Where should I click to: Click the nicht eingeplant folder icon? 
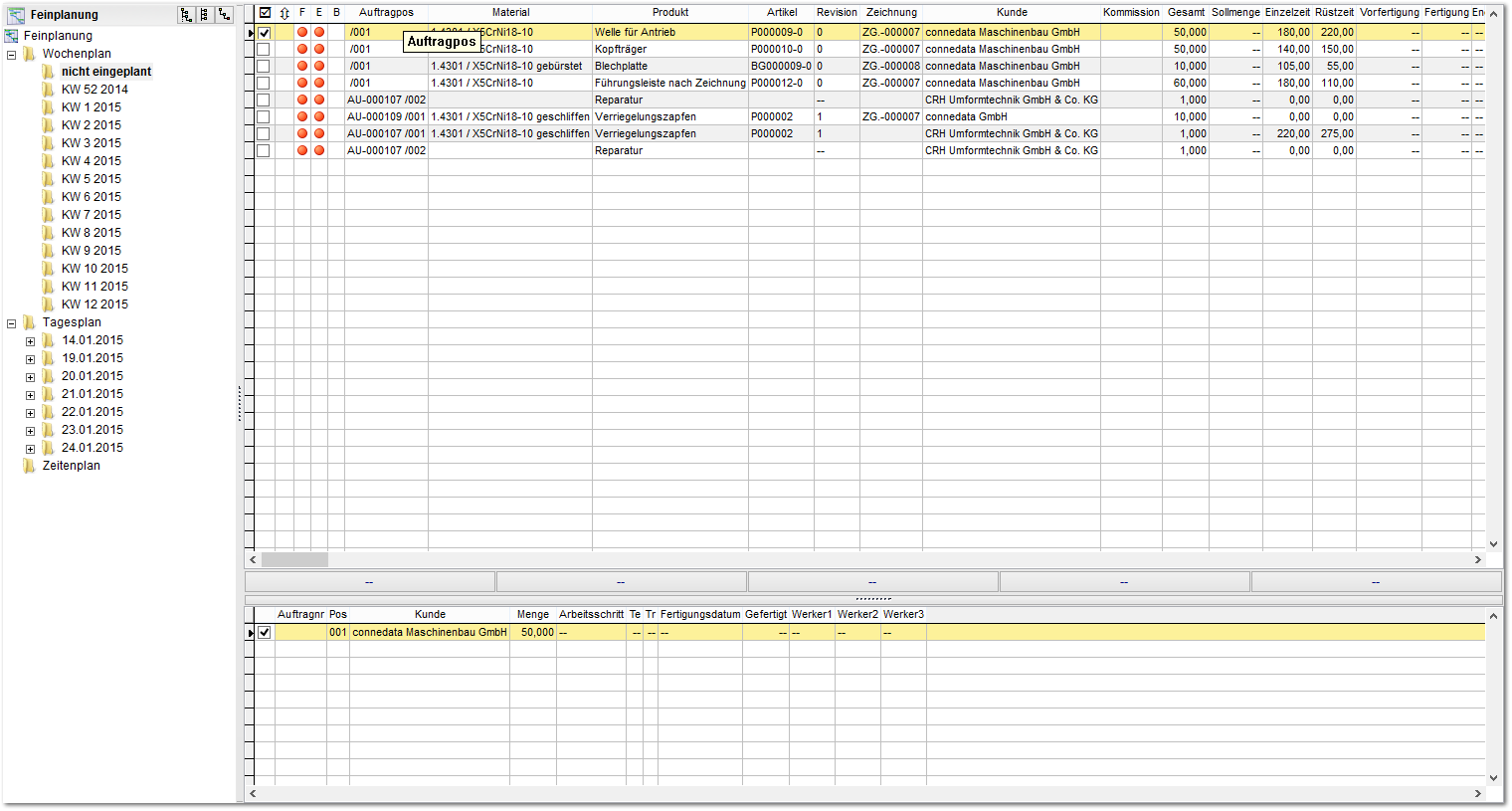(x=49, y=72)
